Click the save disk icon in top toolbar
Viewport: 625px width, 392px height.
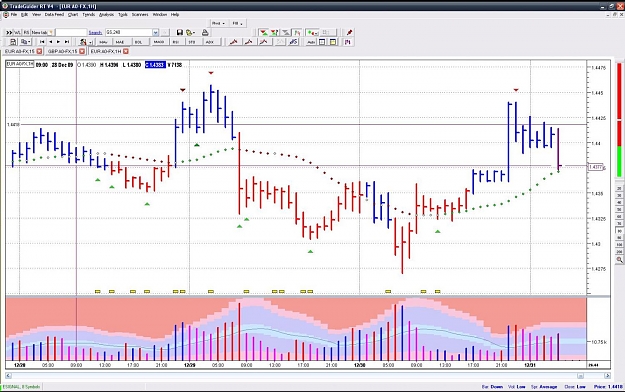click(180, 32)
